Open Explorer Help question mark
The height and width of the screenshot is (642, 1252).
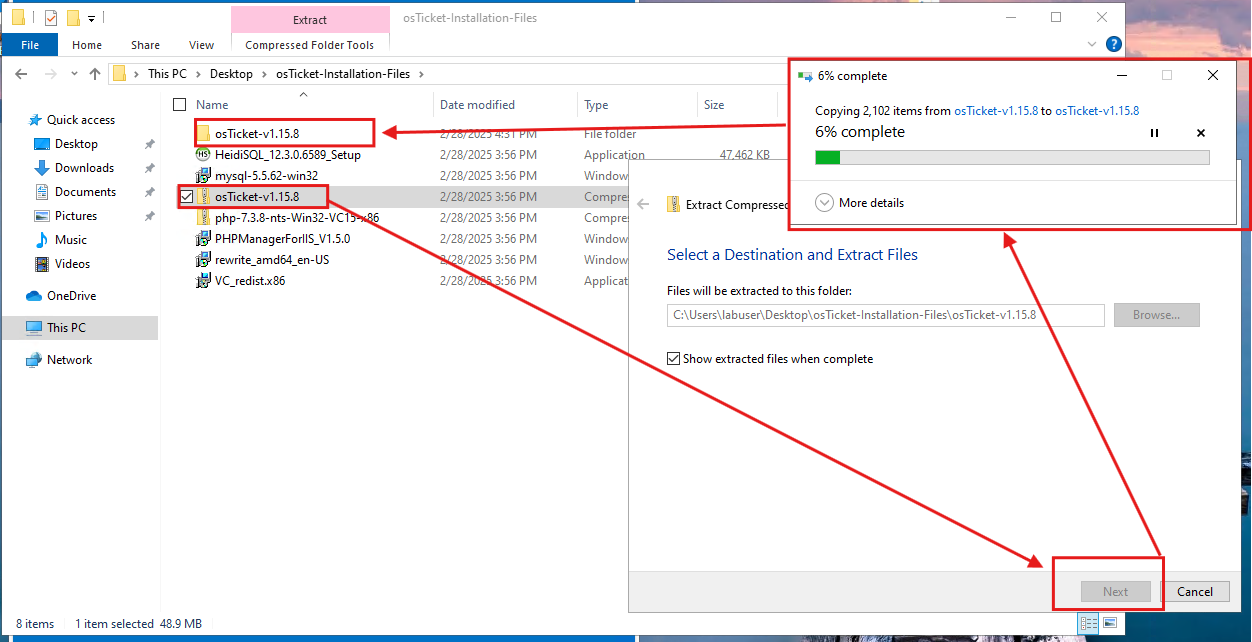coord(1113,44)
